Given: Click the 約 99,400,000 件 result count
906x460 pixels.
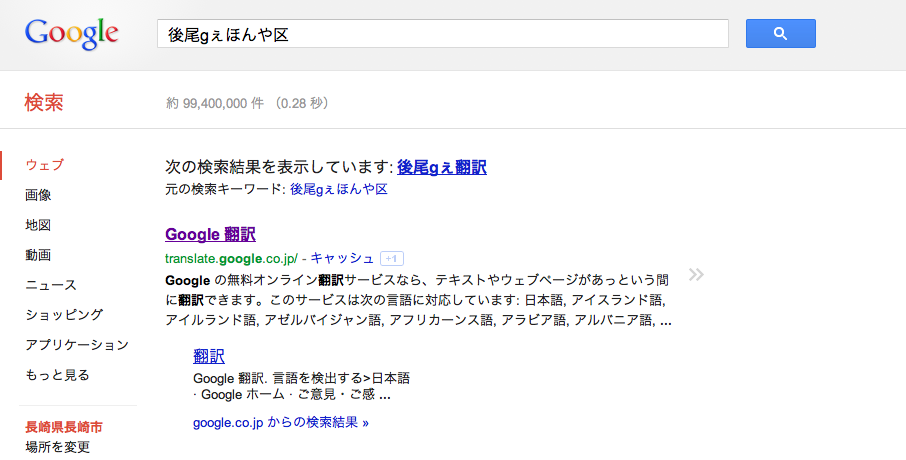Looking at the screenshot, I should coord(215,103).
